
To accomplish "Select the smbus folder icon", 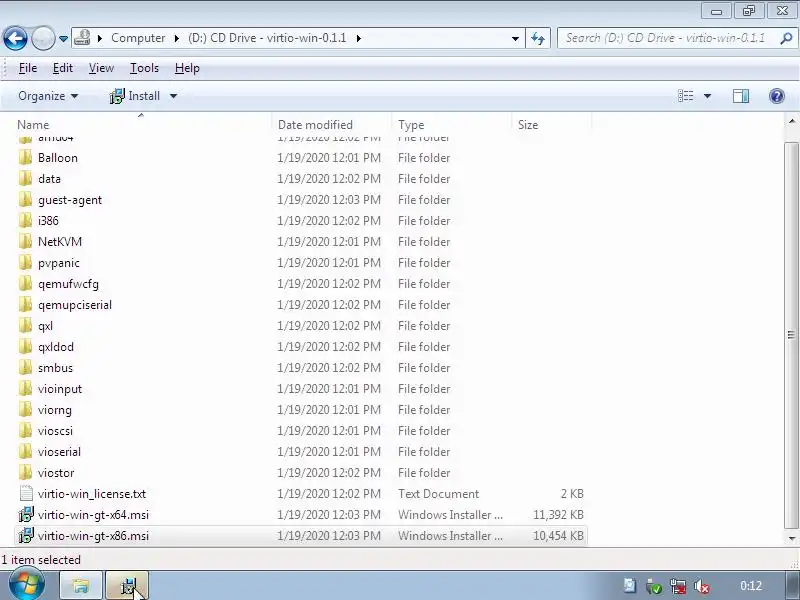I will click(x=26, y=367).
